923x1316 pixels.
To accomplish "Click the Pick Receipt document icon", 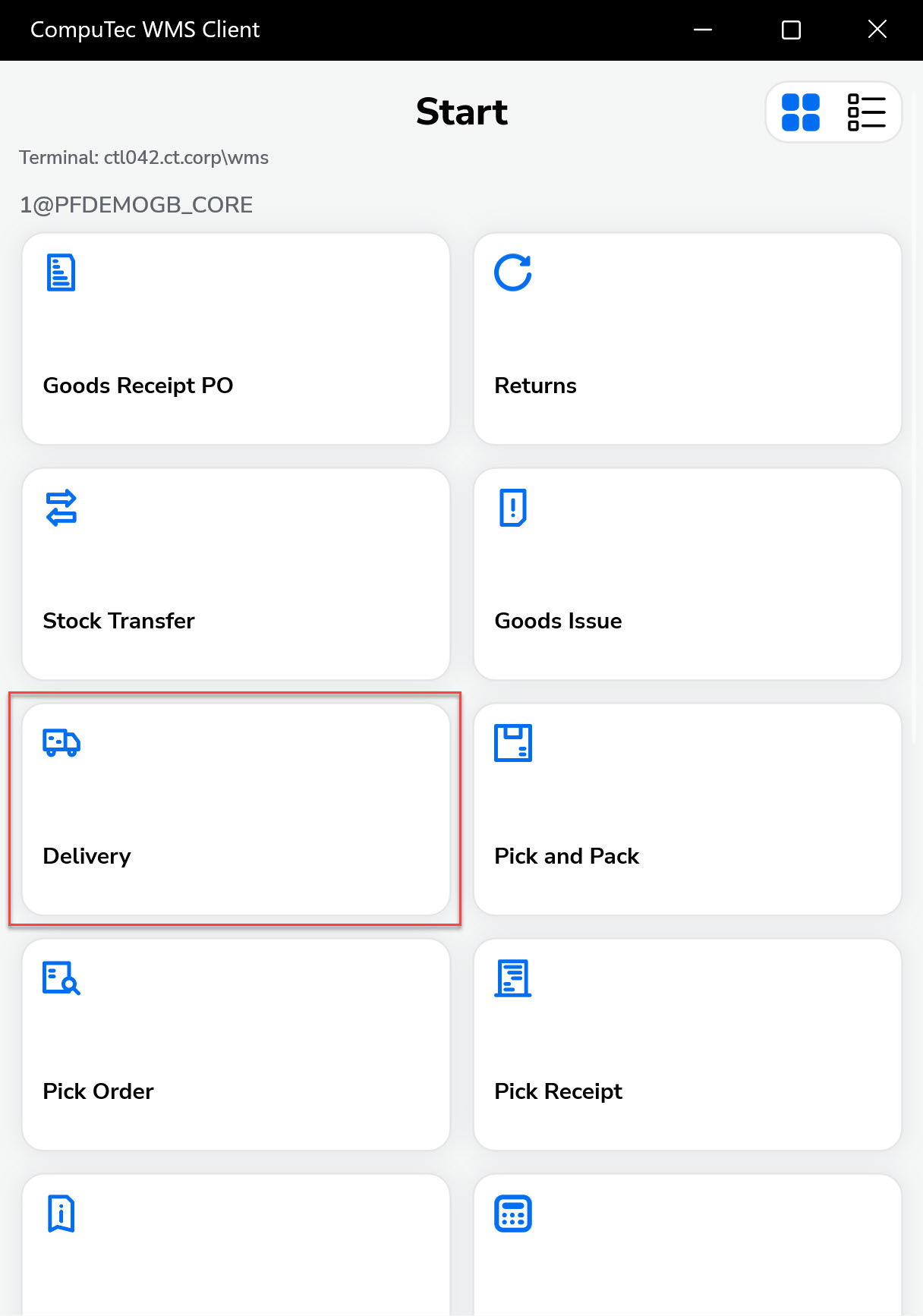I will tap(513, 978).
